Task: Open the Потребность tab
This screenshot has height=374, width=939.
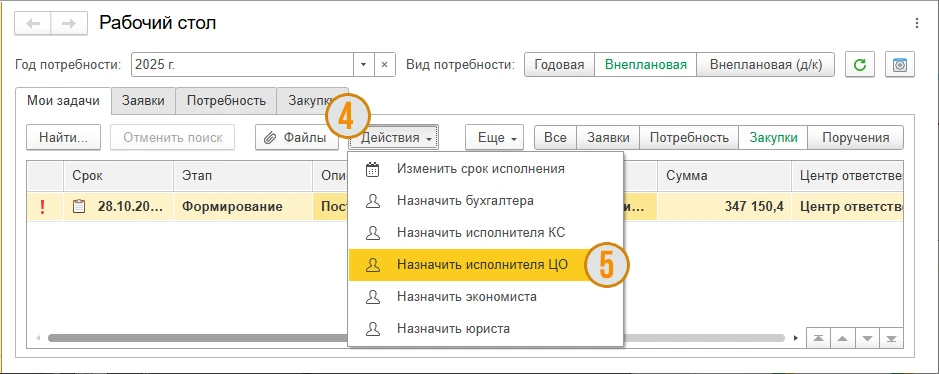Action: pos(226,101)
